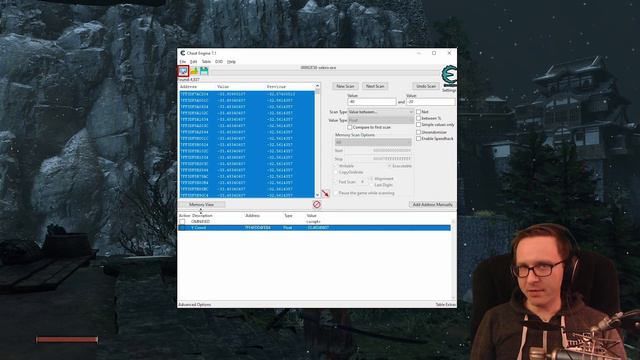Enable the Unrandomizer option
640x360 pixels.
pyautogui.click(x=418, y=132)
